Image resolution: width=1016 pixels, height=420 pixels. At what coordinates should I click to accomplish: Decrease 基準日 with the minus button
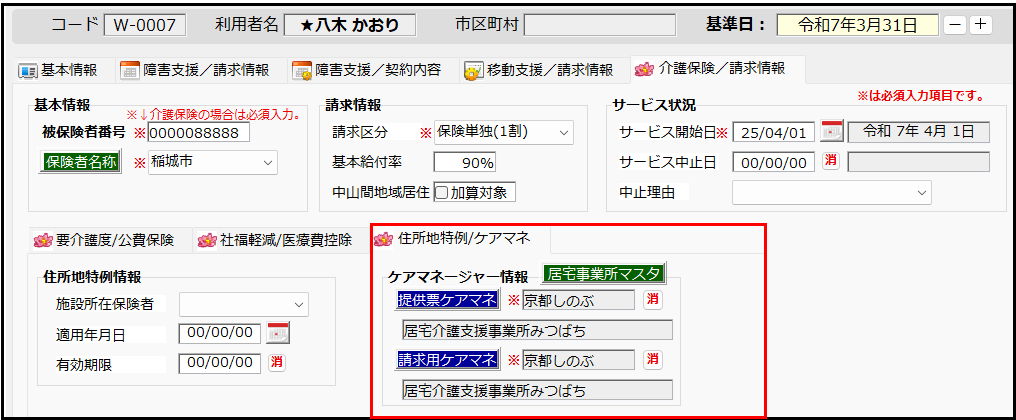coord(954,25)
